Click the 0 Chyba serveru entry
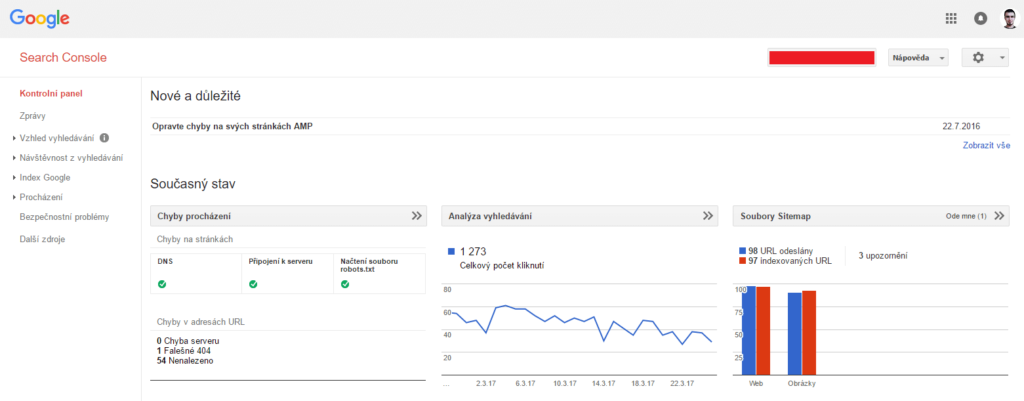The image size is (1024, 401). (188, 341)
